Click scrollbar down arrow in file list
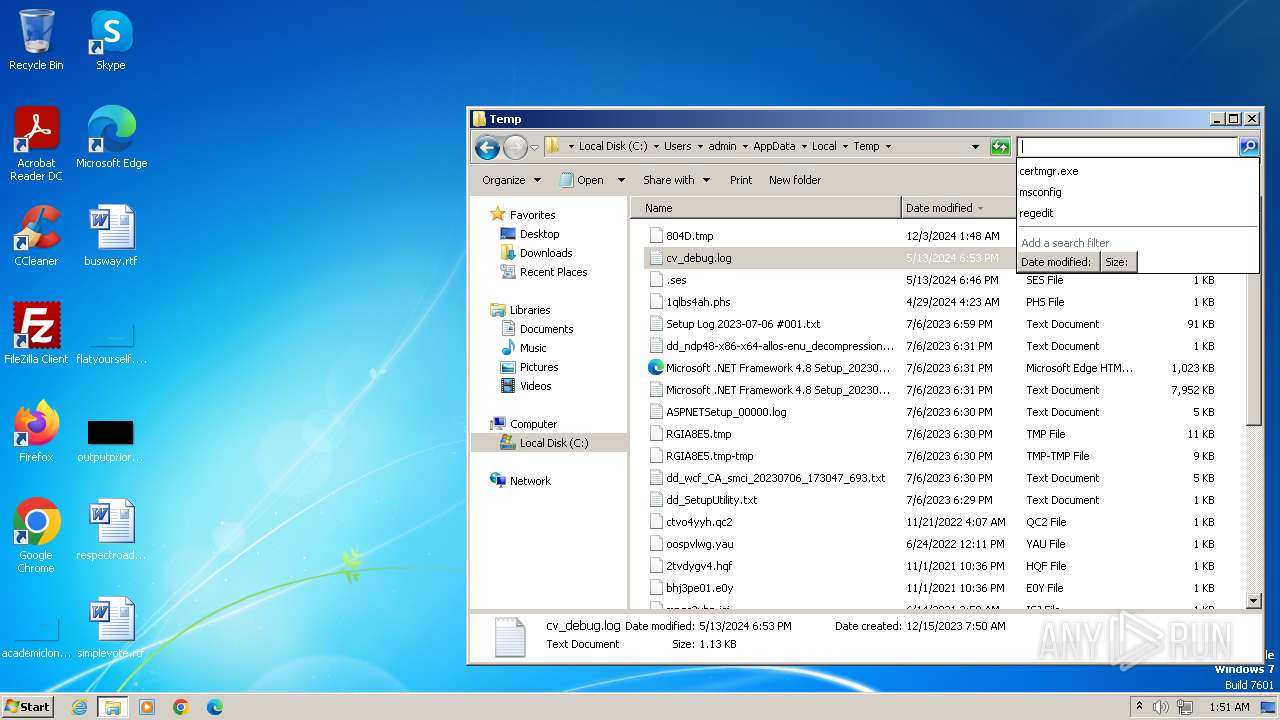The image size is (1280, 720). tap(1254, 601)
